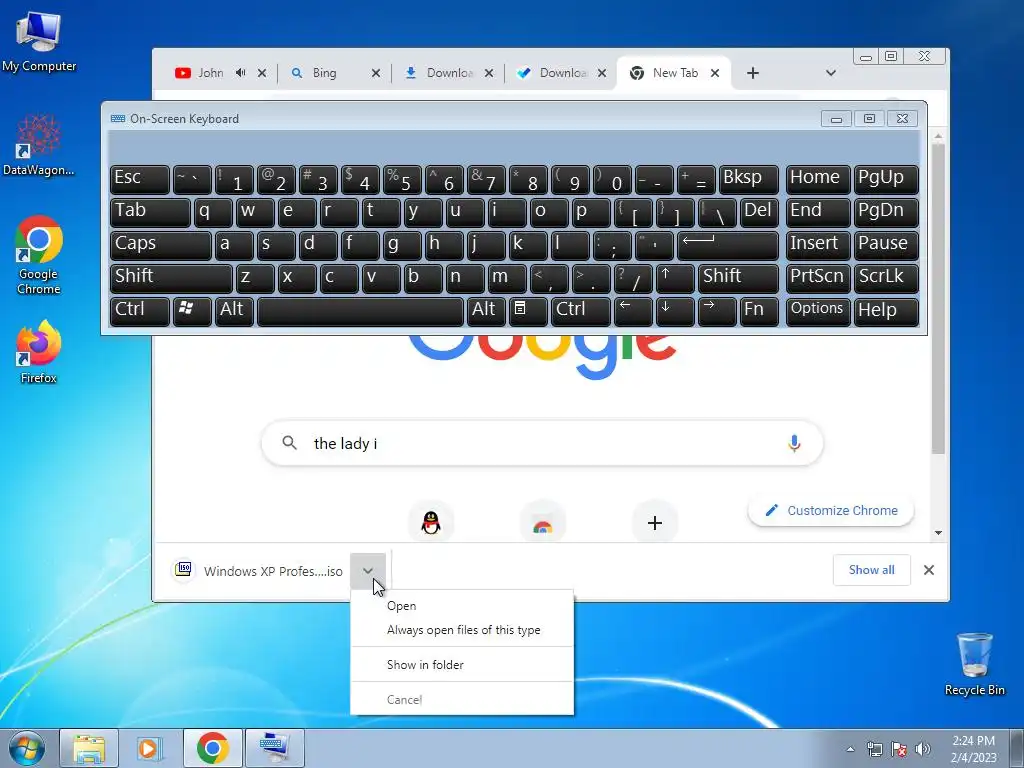Viewport: 1024px width, 768px height.
Task: Open a new tab with the plus button
Action: (753, 72)
